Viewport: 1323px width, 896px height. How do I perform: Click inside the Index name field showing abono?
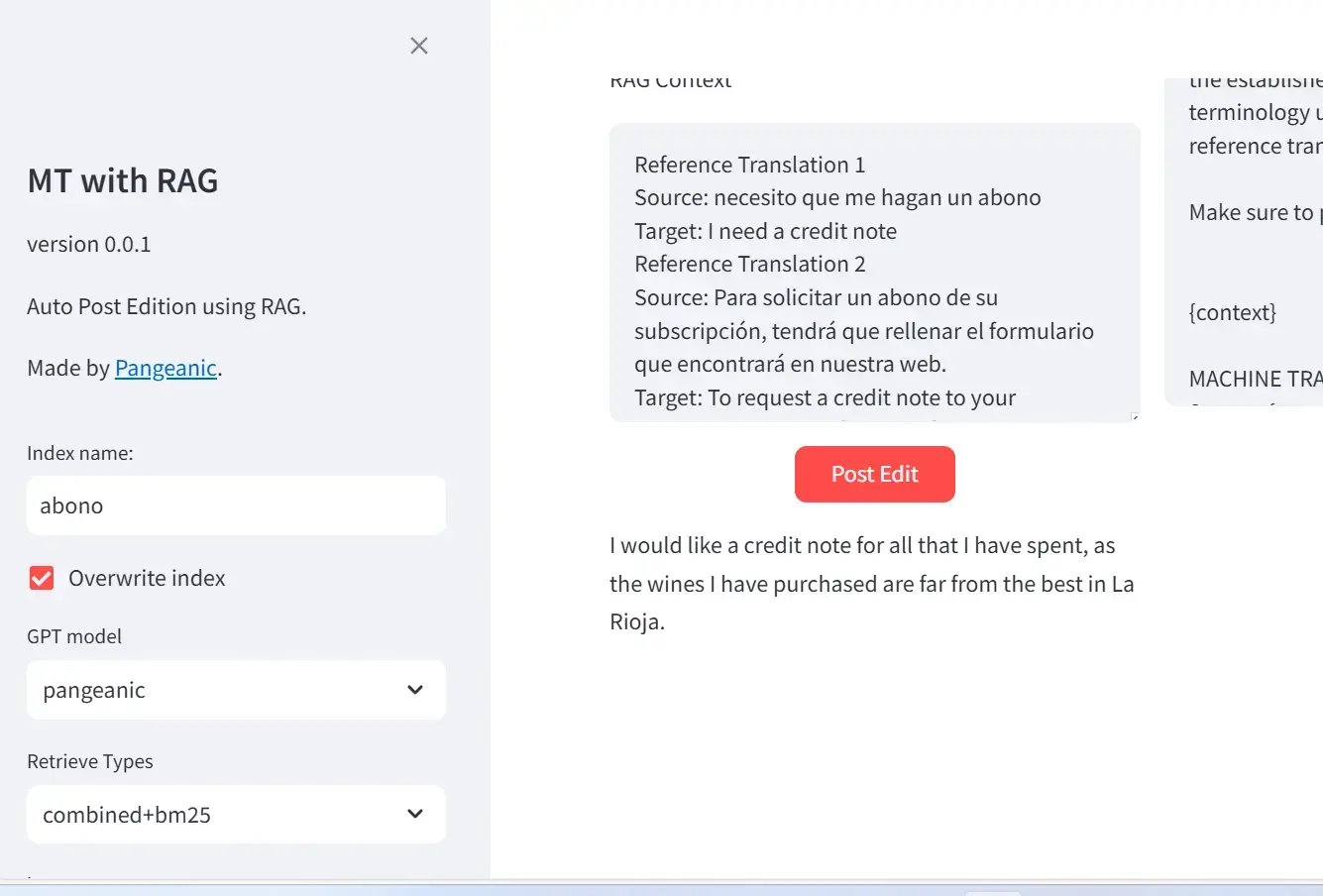[236, 505]
